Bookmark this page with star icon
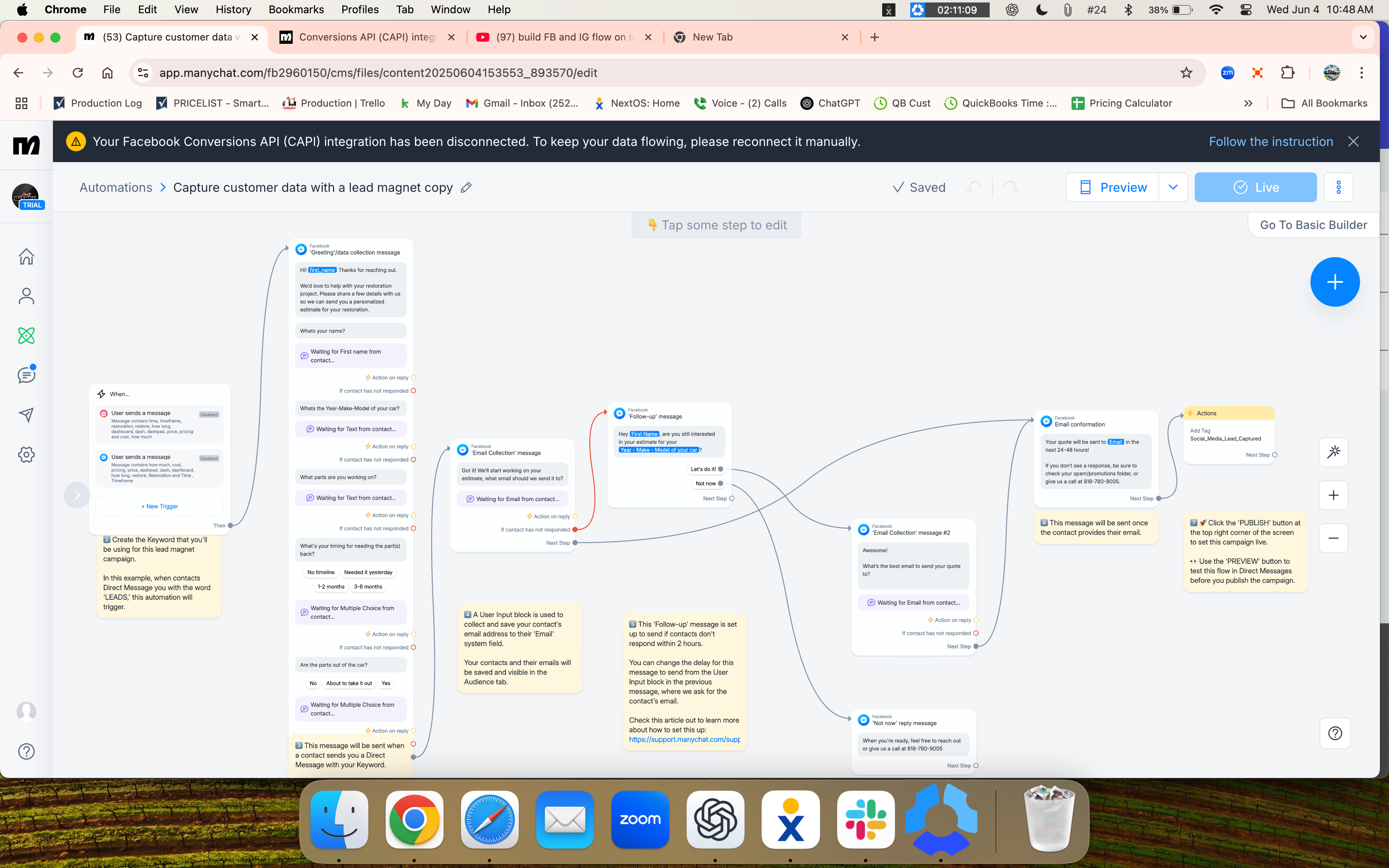The width and height of the screenshot is (1389, 868). click(1186, 72)
